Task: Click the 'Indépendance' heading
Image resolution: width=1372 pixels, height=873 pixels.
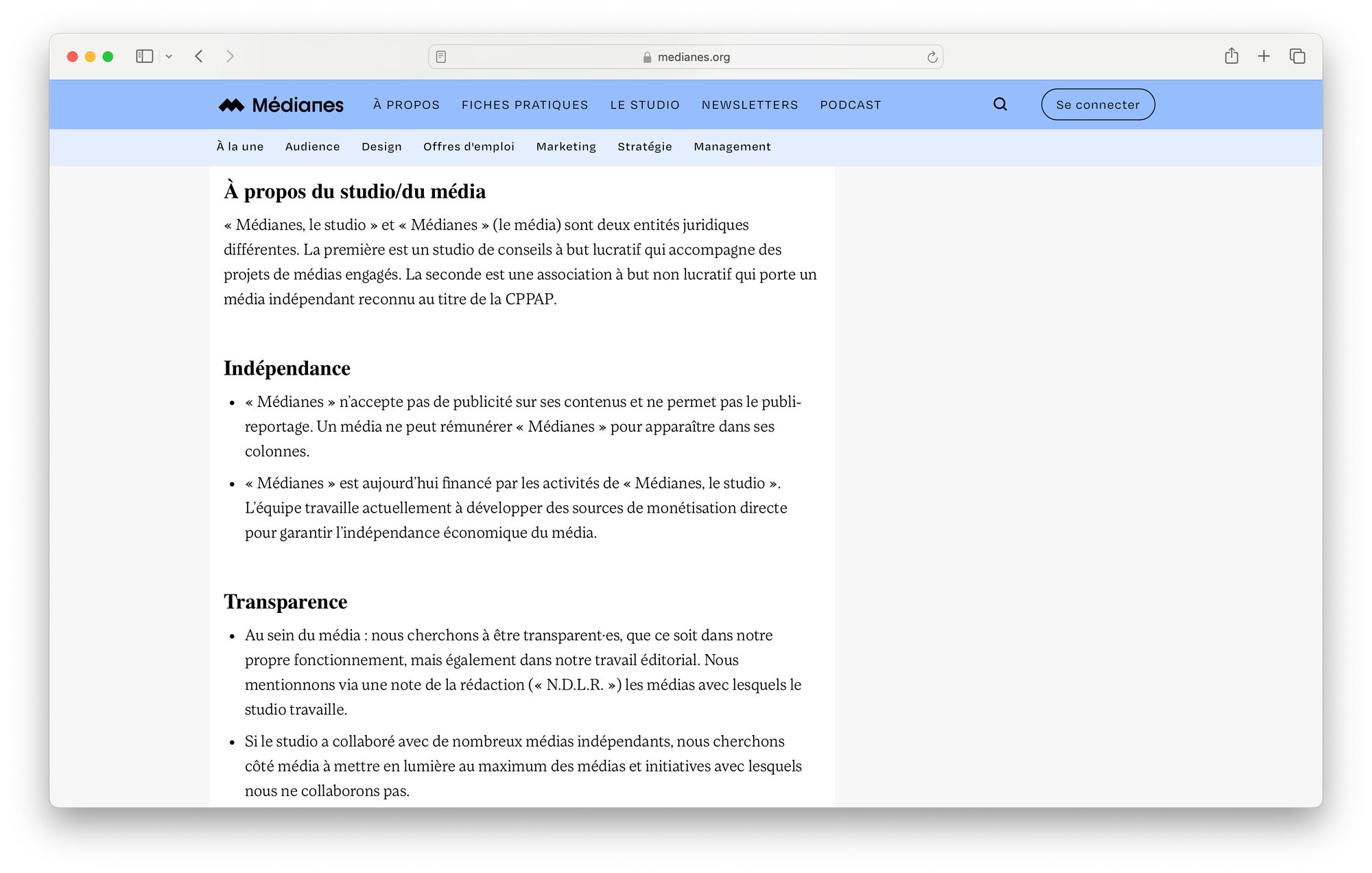Action: [287, 369]
